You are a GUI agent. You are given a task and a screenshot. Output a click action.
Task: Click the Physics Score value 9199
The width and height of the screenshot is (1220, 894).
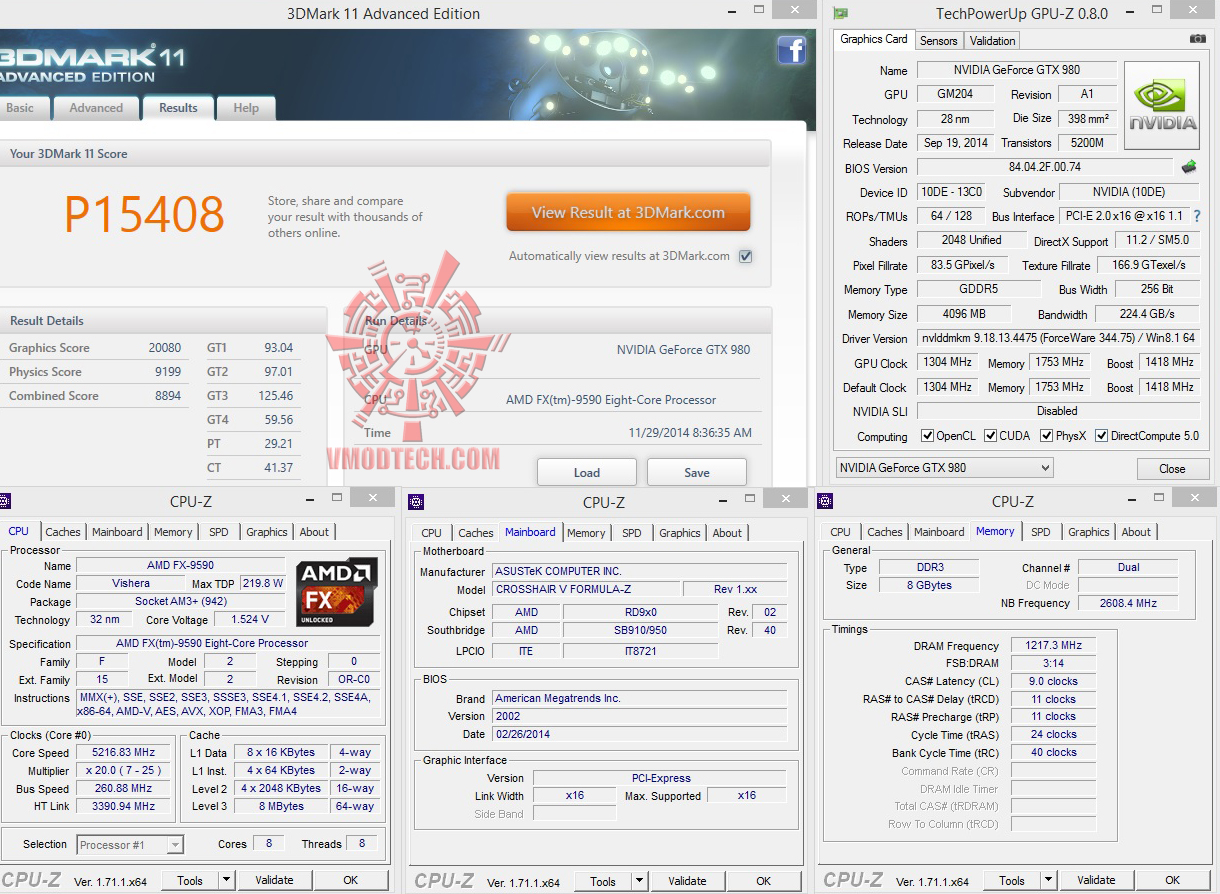point(168,372)
